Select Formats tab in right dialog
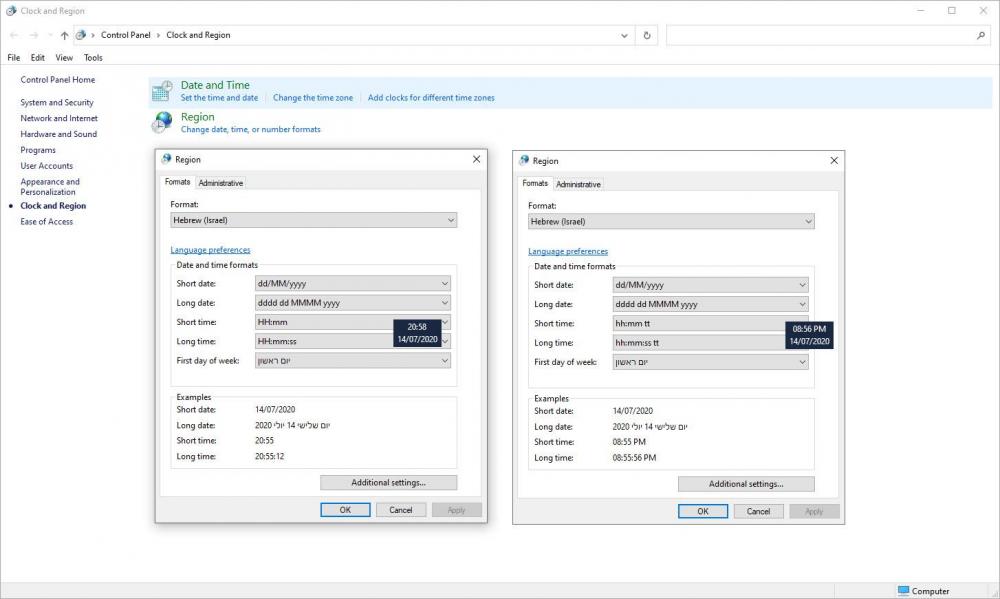This screenshot has height=599, width=1000. (535, 183)
